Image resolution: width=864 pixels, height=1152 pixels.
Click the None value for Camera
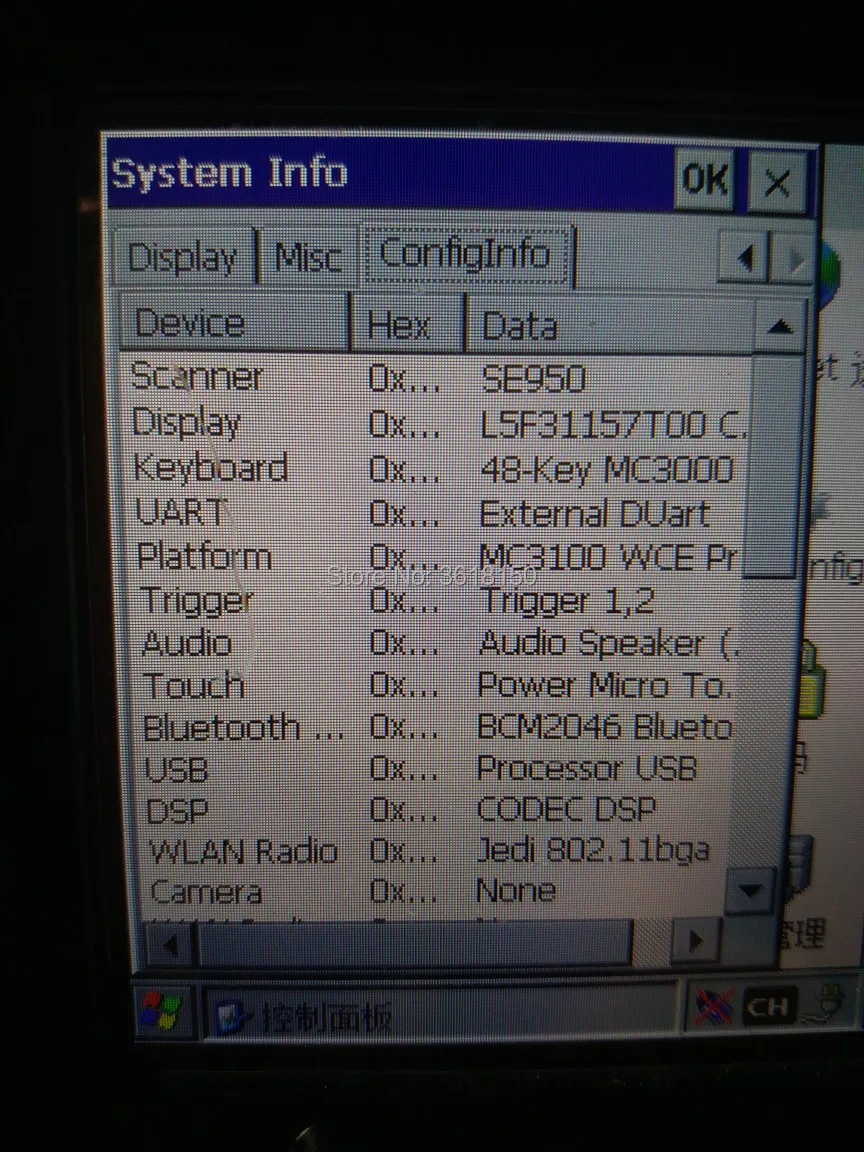tap(516, 890)
